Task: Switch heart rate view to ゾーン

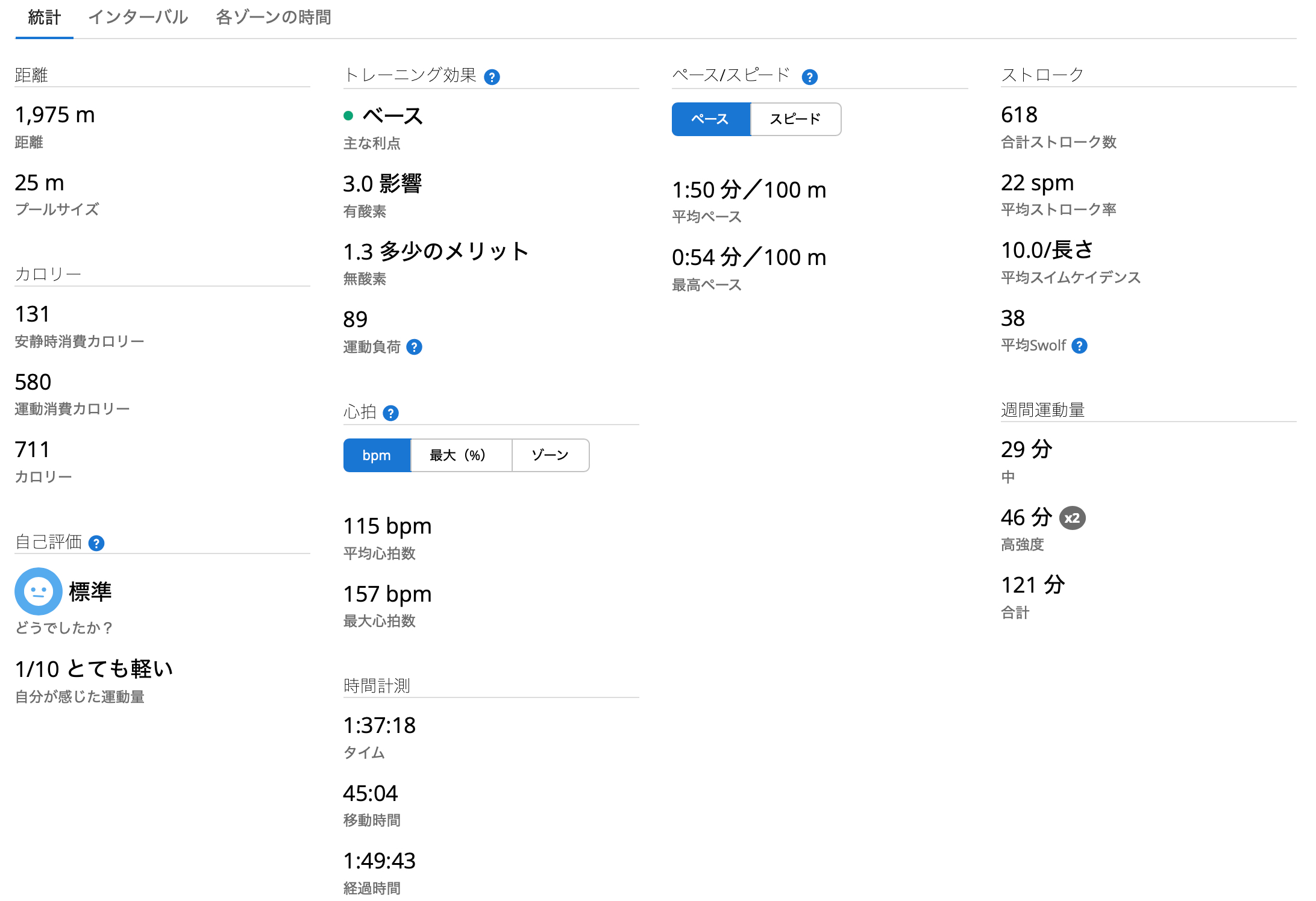Action: (550, 455)
